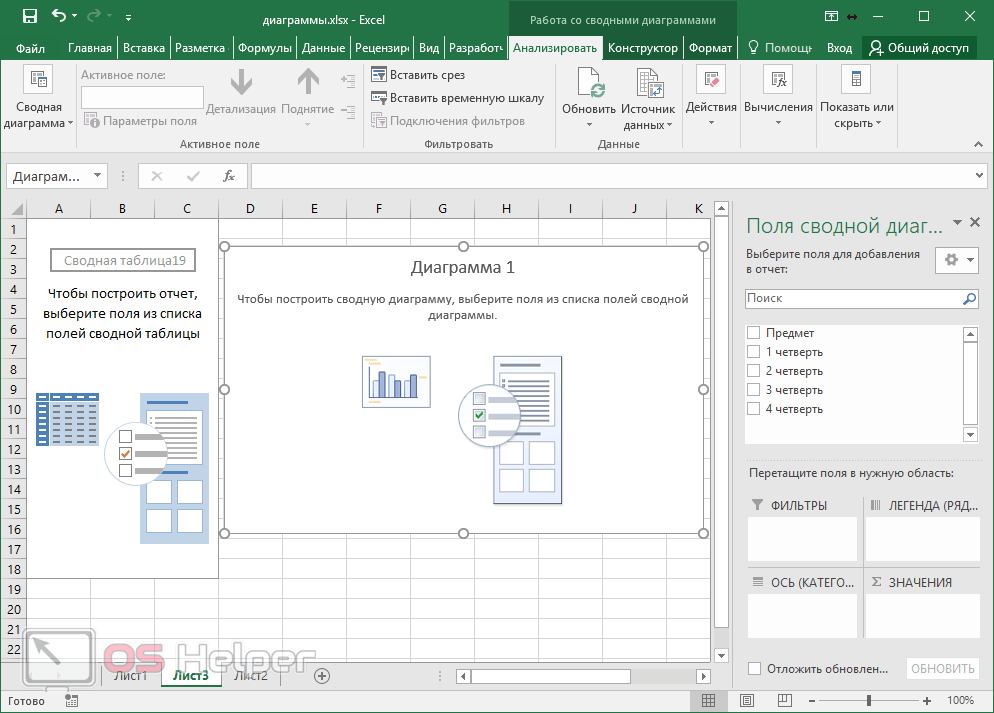This screenshot has height=713, width=994.
Task: Add a new sheet with plus icon
Action: click(322, 676)
